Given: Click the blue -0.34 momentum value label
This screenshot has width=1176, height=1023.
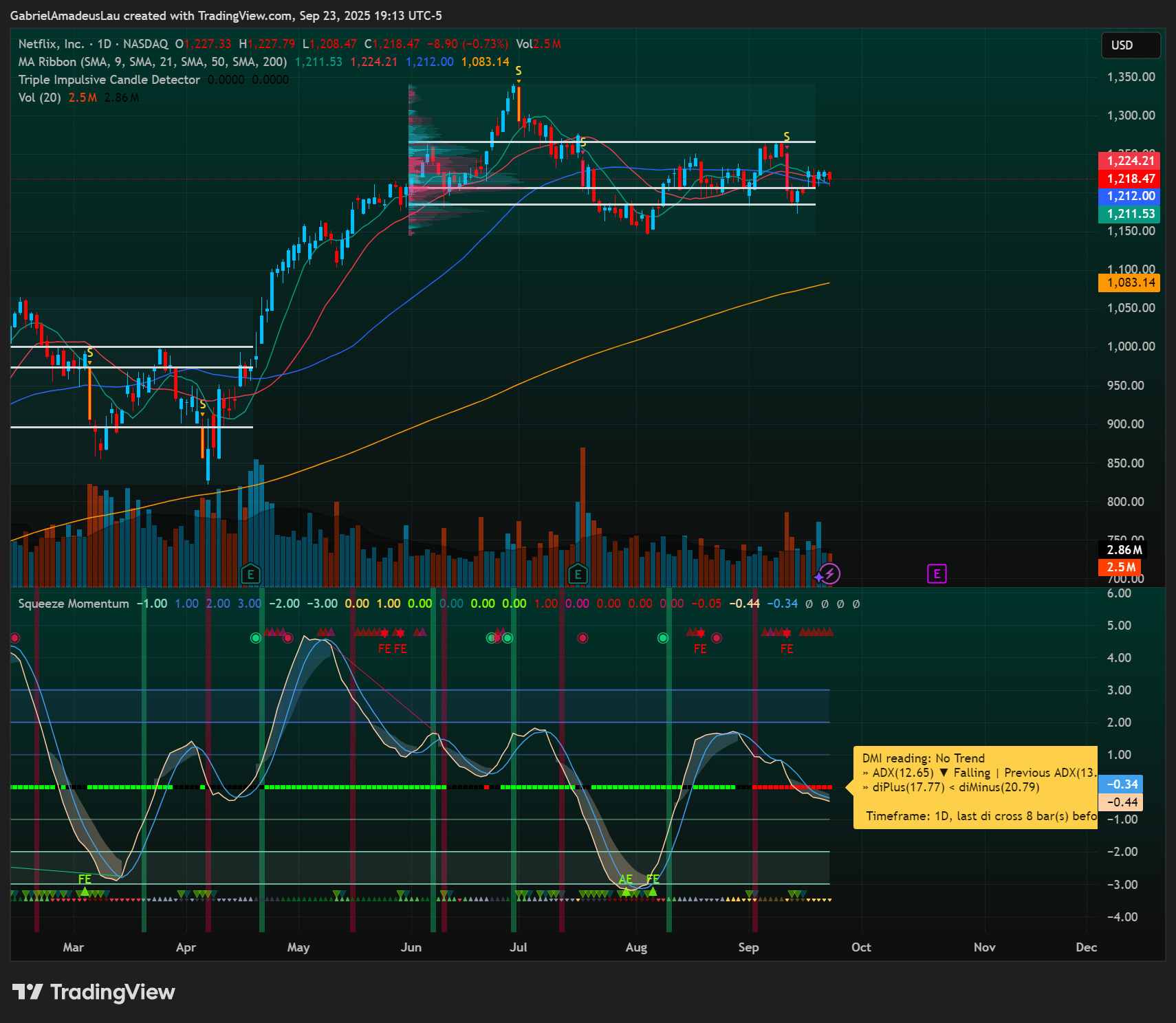Looking at the screenshot, I should click(1120, 784).
